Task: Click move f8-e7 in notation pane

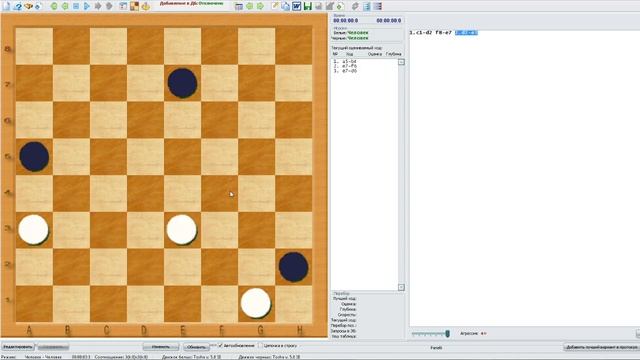Action: pyautogui.click(x=443, y=33)
